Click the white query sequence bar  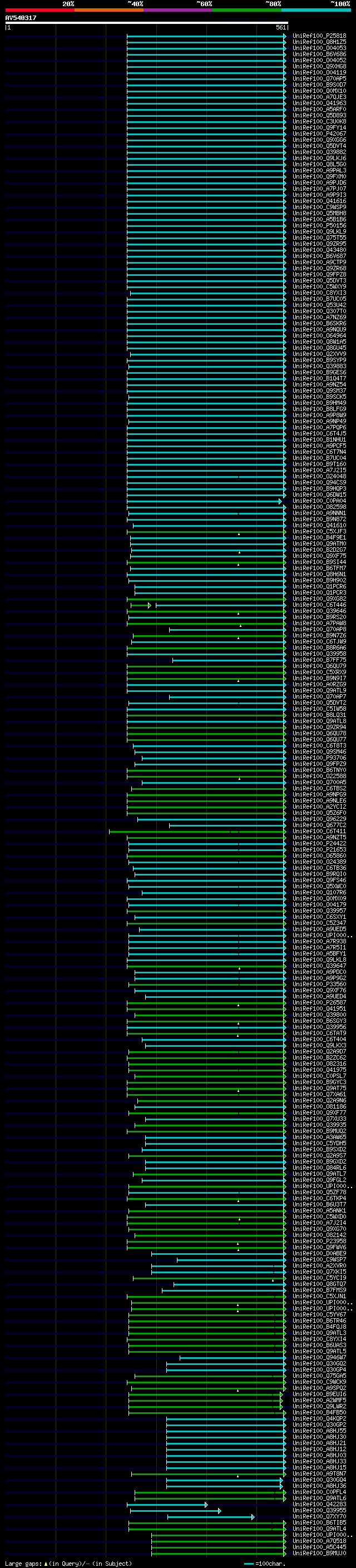click(147, 22)
